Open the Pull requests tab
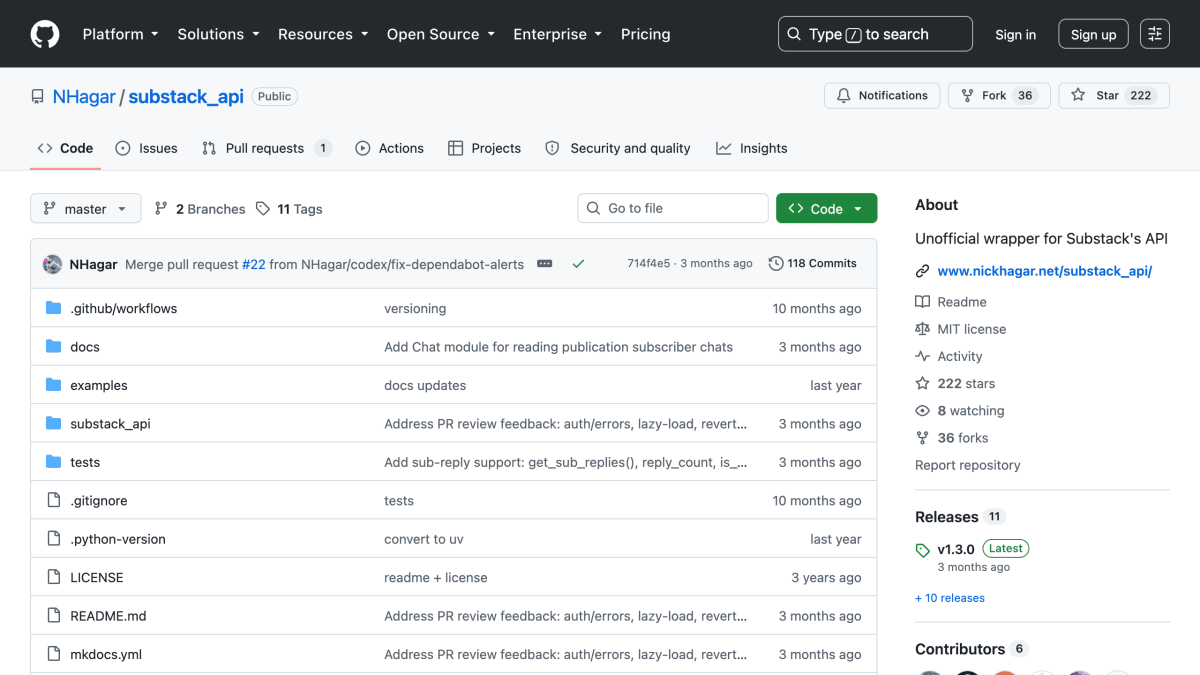The width and height of the screenshot is (1200, 675). [x=266, y=148]
